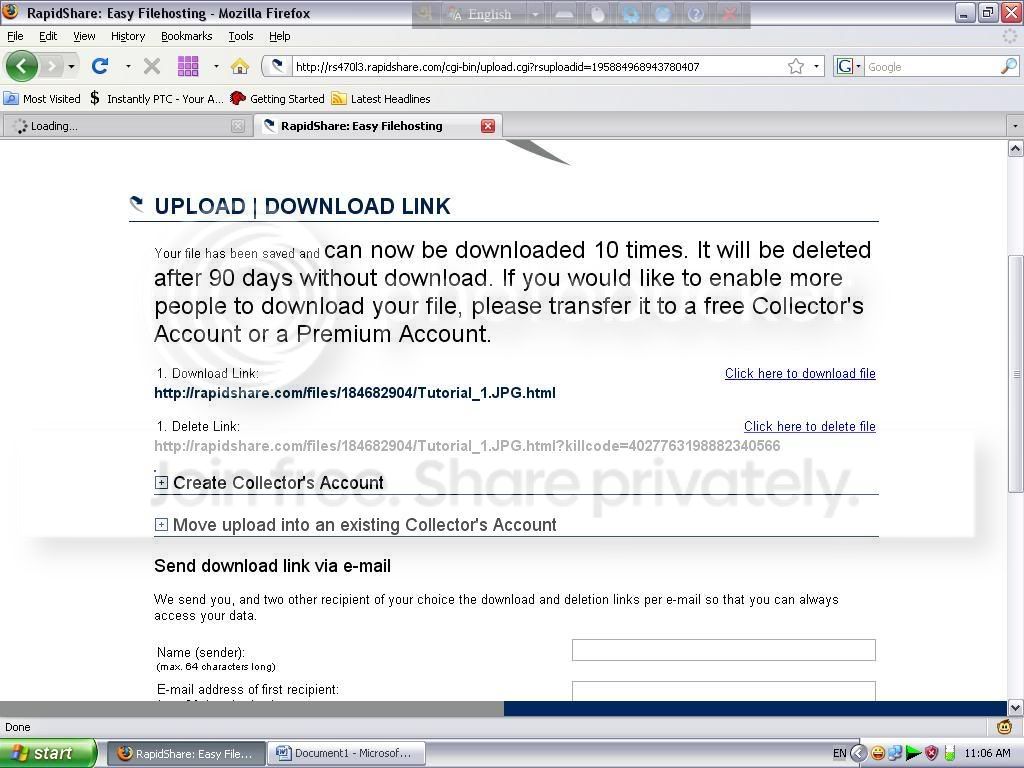The image size is (1024, 768).
Task: Click the red security shield tray icon
Action: (x=932, y=754)
